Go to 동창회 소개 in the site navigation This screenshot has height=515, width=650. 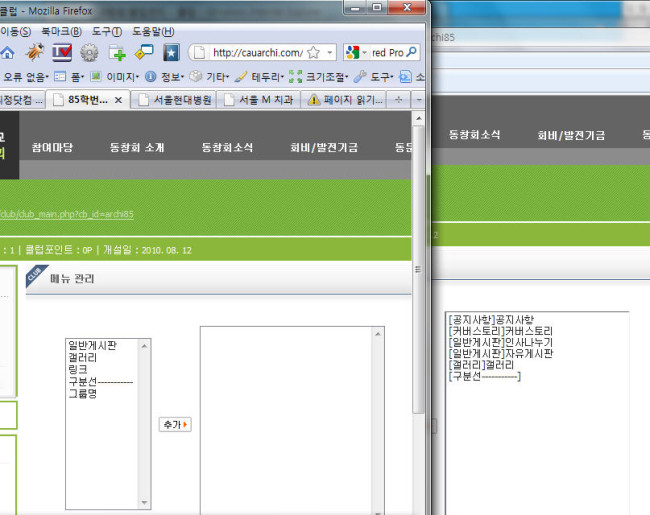[137, 148]
